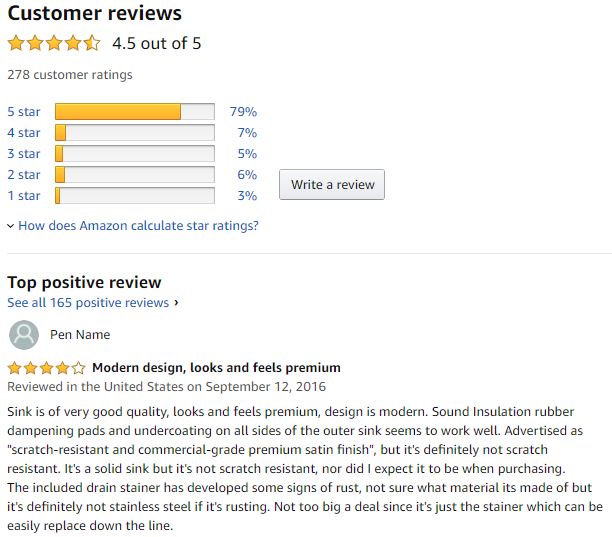
Task: Filter reviews by 2 star link
Action: point(24,175)
